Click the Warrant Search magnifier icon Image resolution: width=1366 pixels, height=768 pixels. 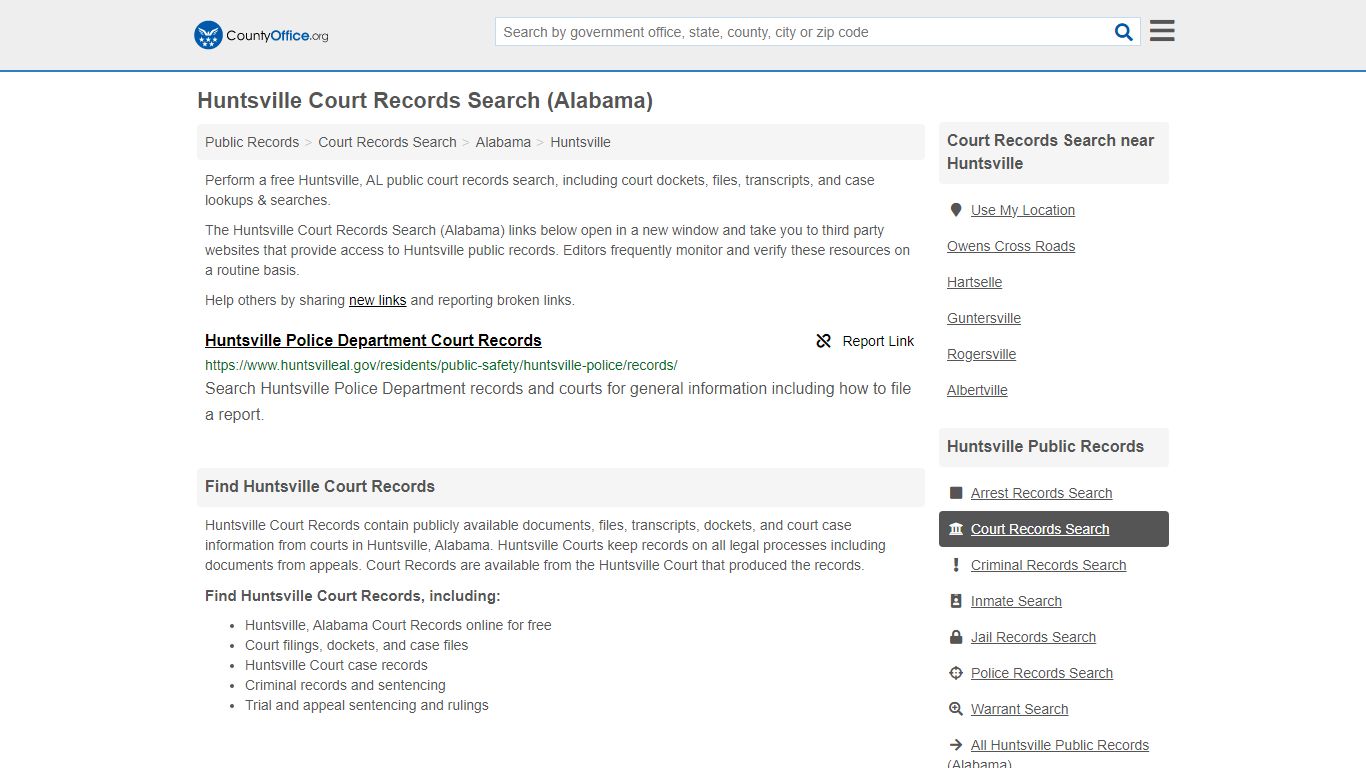(956, 709)
